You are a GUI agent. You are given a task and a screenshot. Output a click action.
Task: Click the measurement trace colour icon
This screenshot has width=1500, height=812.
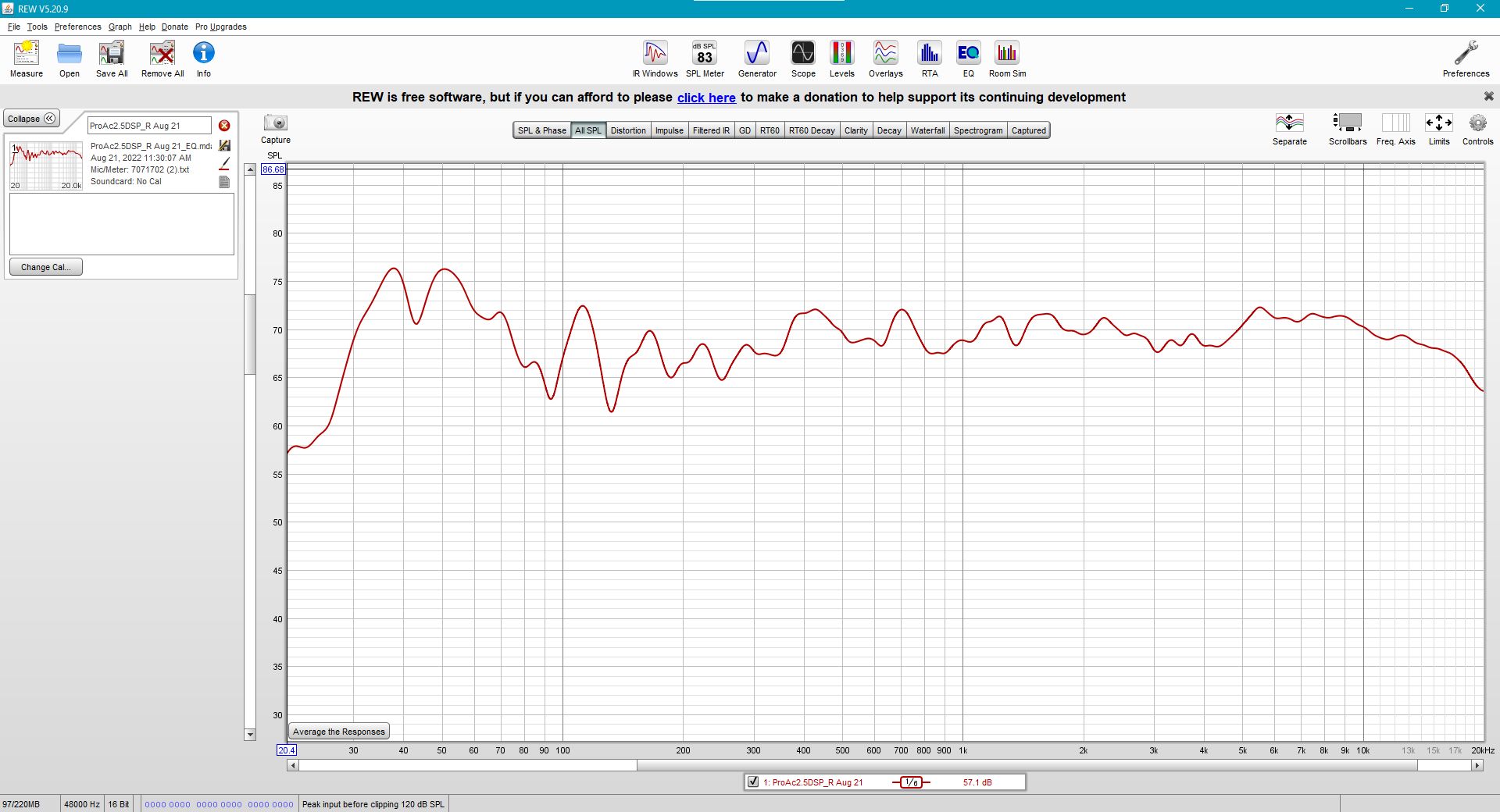coord(224,163)
